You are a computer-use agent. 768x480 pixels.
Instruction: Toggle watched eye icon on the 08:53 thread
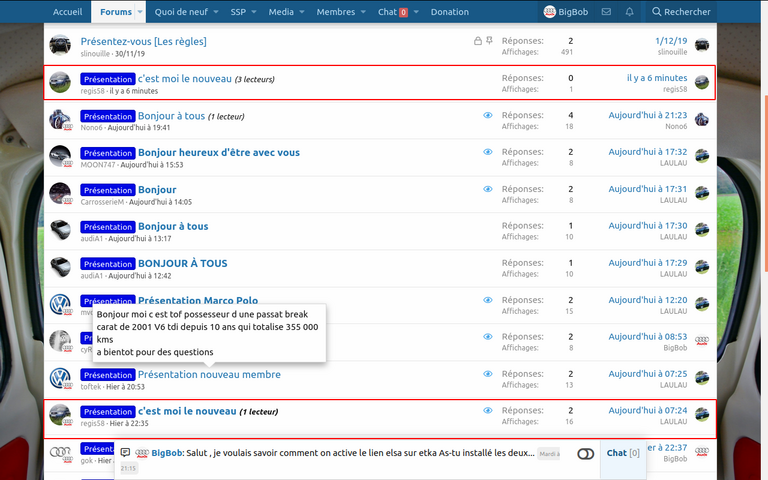(x=488, y=336)
